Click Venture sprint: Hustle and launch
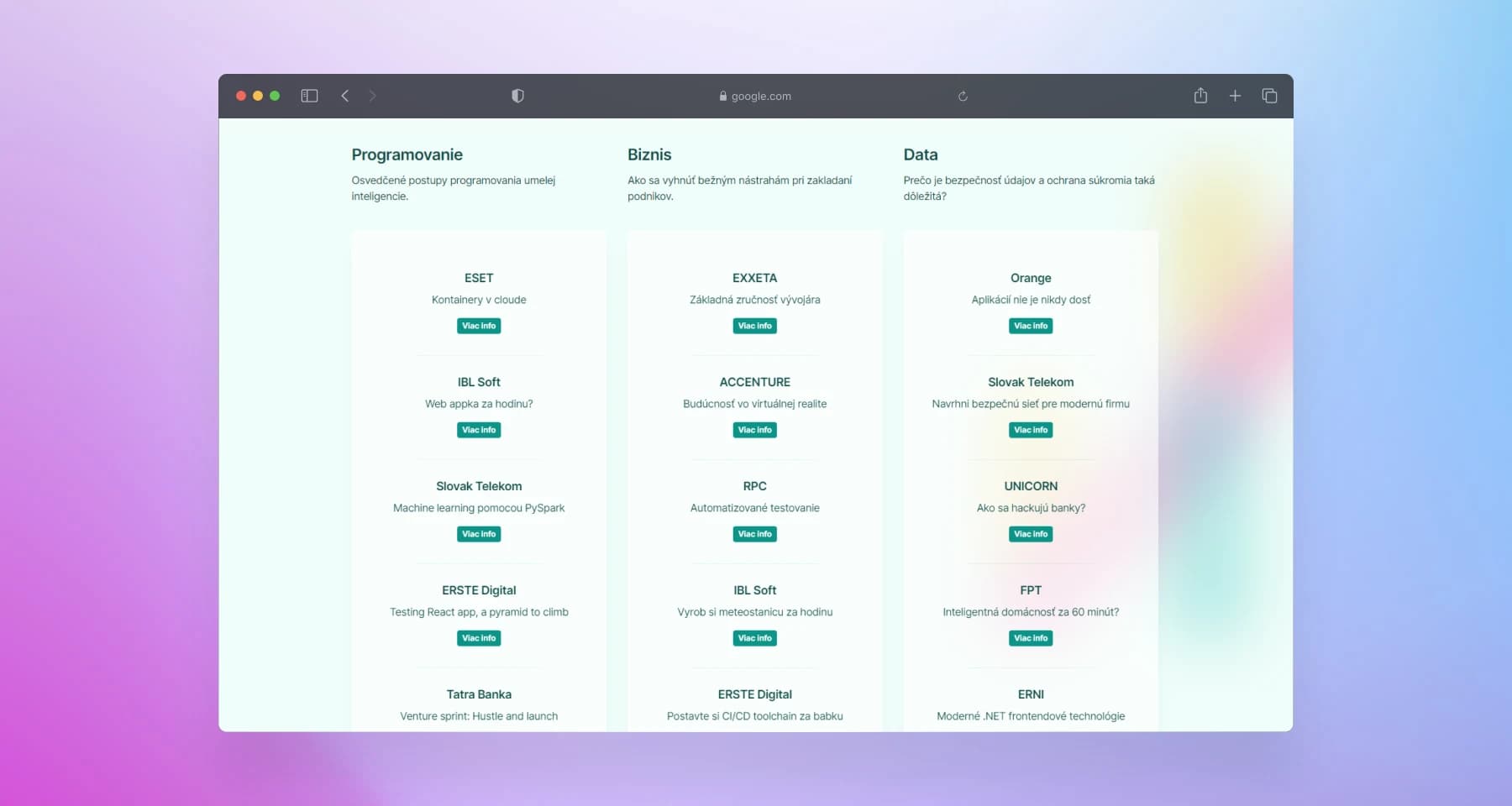The image size is (1512, 806). 479,716
